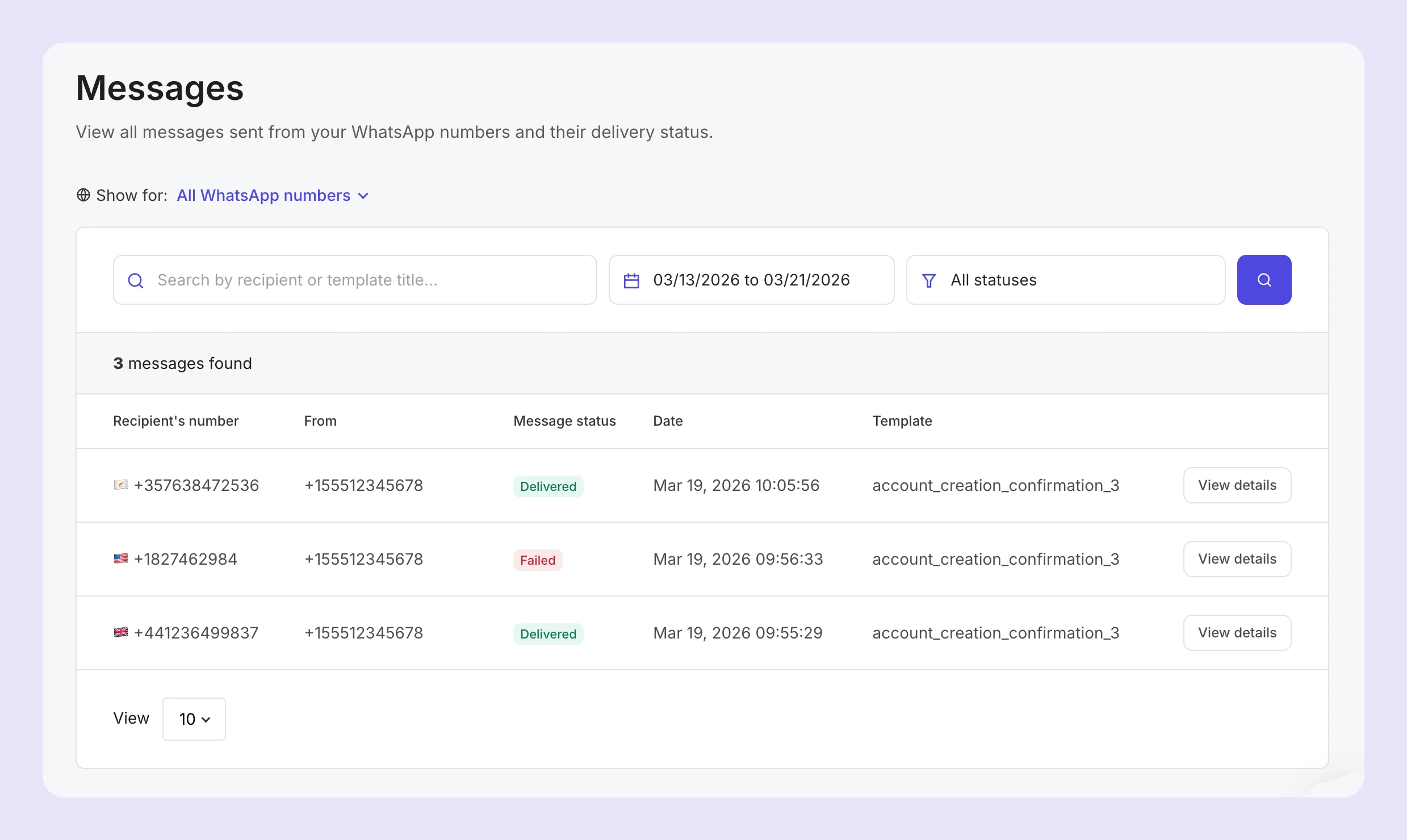Click template name in the 10:05:56 row
This screenshot has height=840, width=1407.
[x=996, y=485]
